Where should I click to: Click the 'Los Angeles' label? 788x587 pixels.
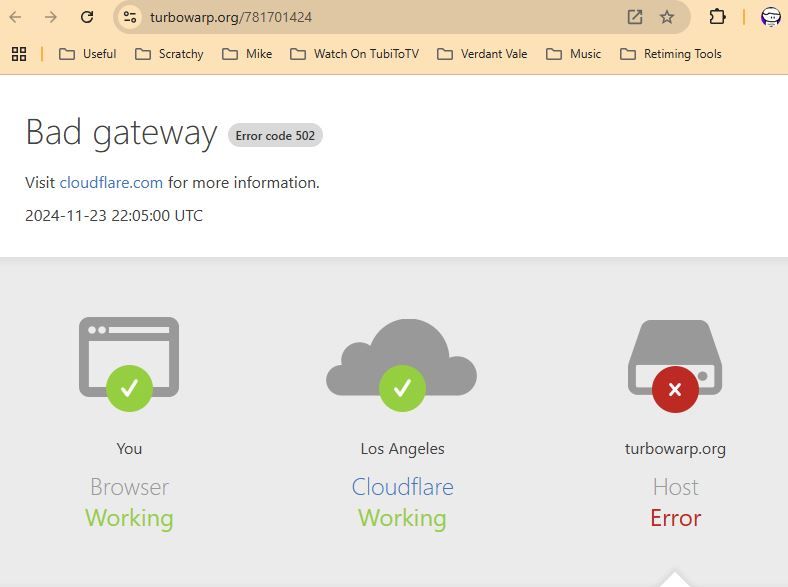403,449
